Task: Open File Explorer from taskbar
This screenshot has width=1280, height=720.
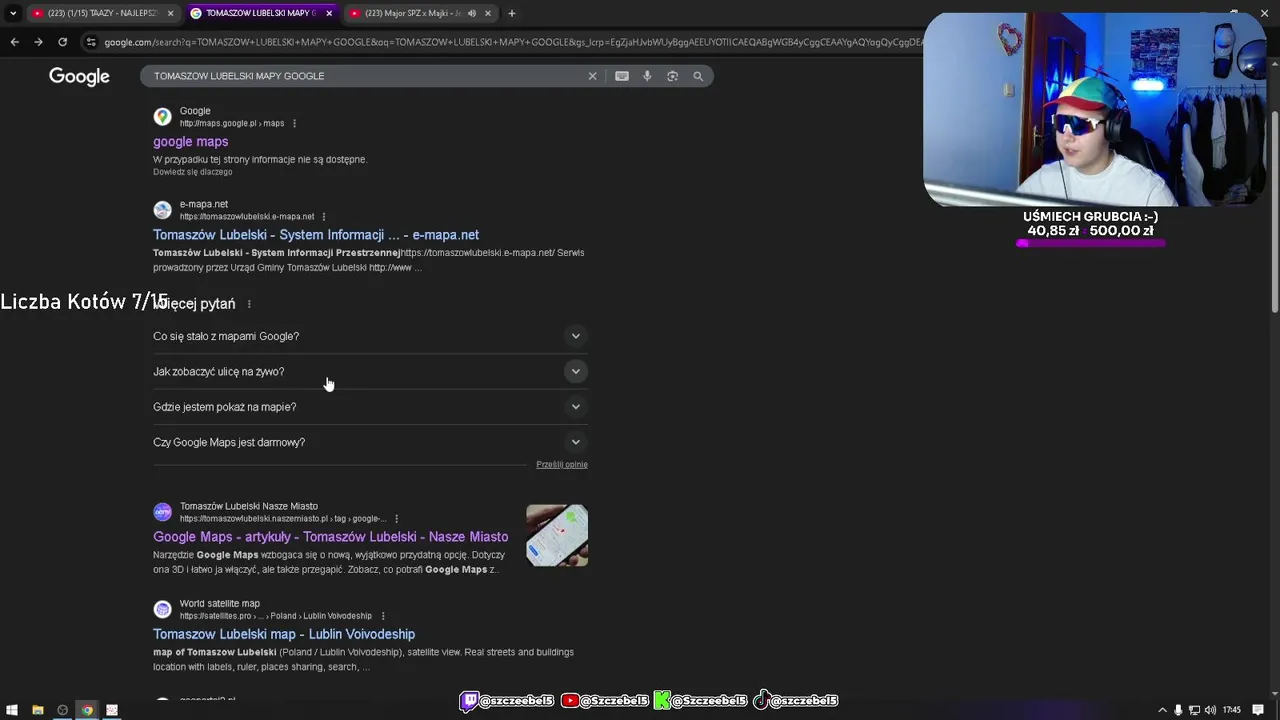Action: (37, 710)
